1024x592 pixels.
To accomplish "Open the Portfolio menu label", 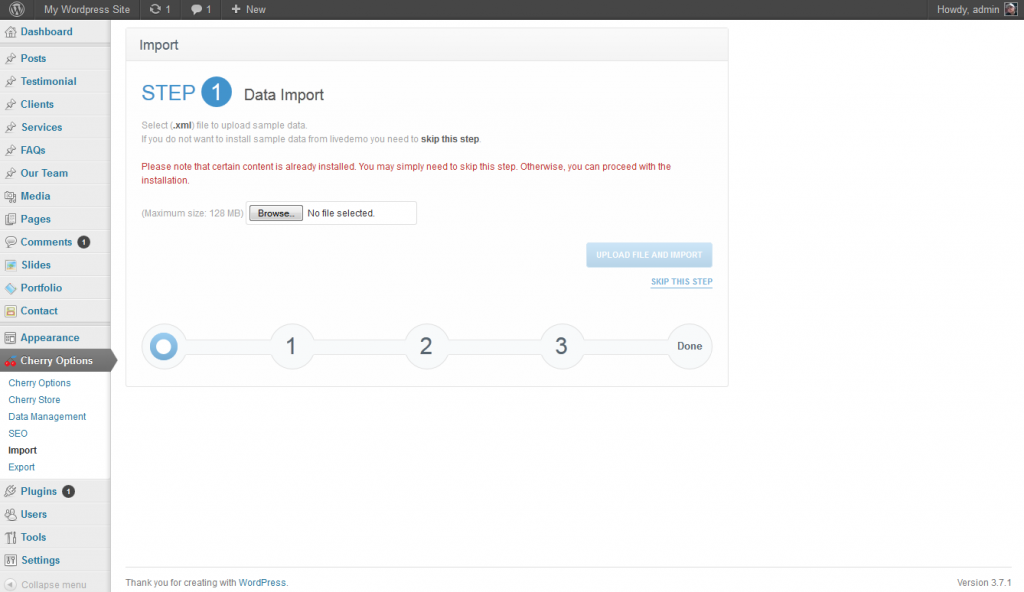I will (41, 288).
